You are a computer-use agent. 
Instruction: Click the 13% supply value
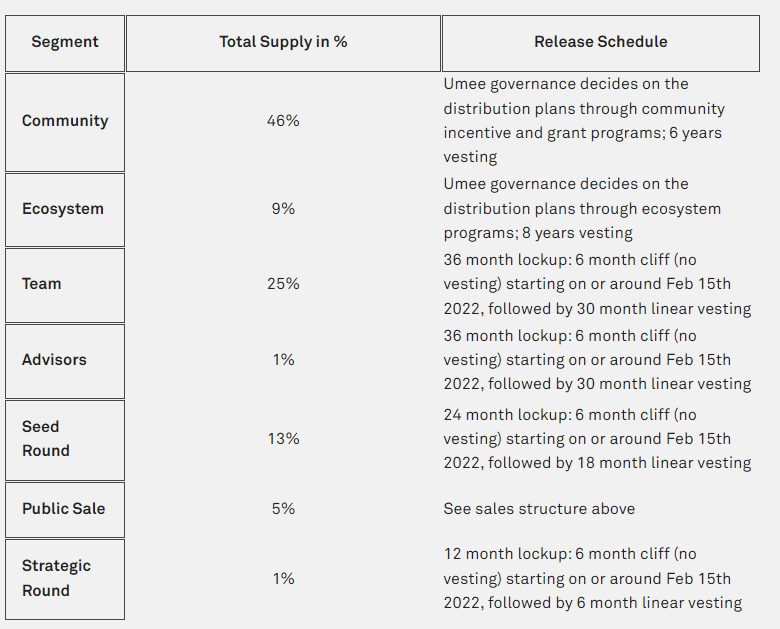pos(283,439)
